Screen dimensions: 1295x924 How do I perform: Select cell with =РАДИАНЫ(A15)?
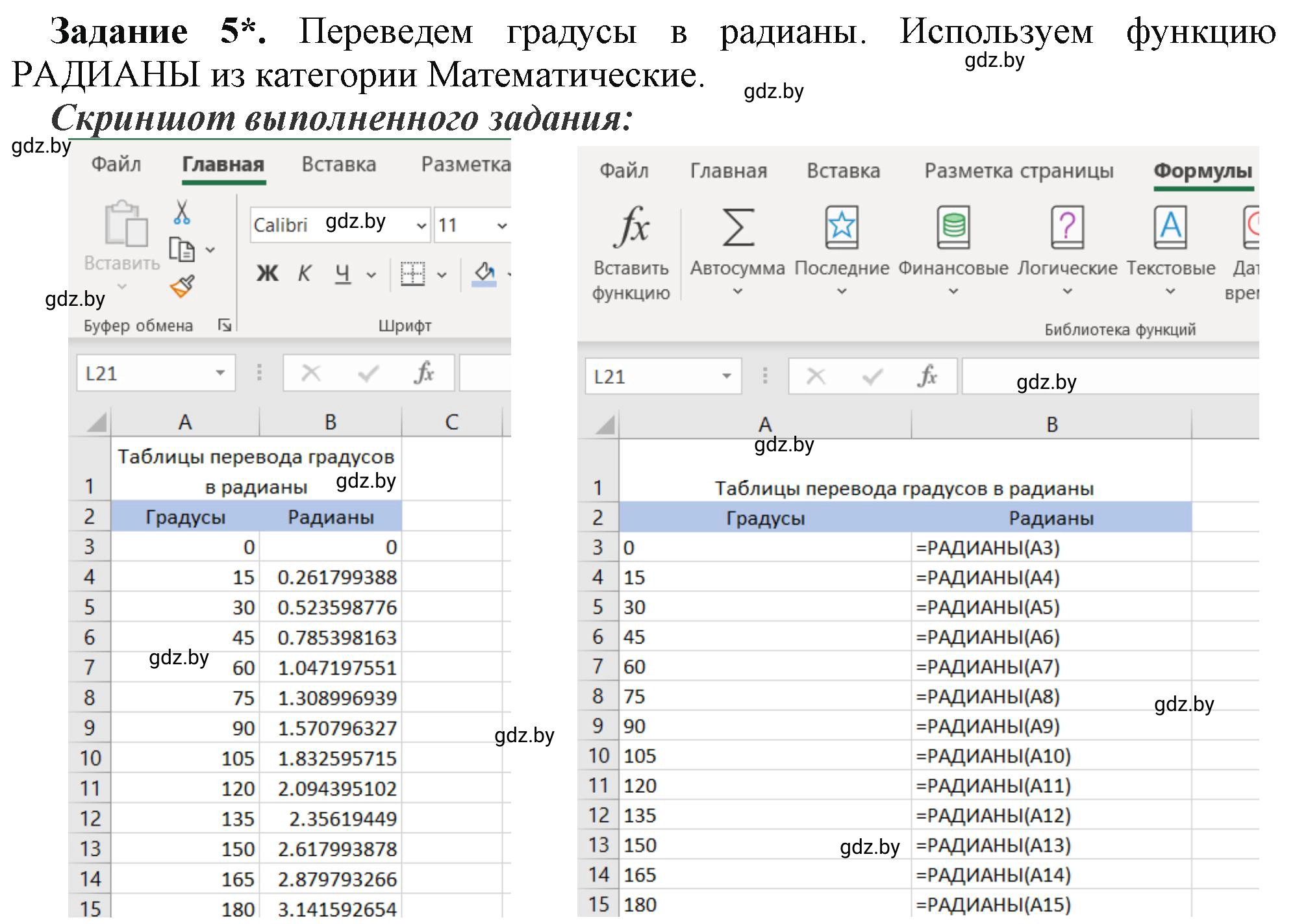pos(1052,905)
